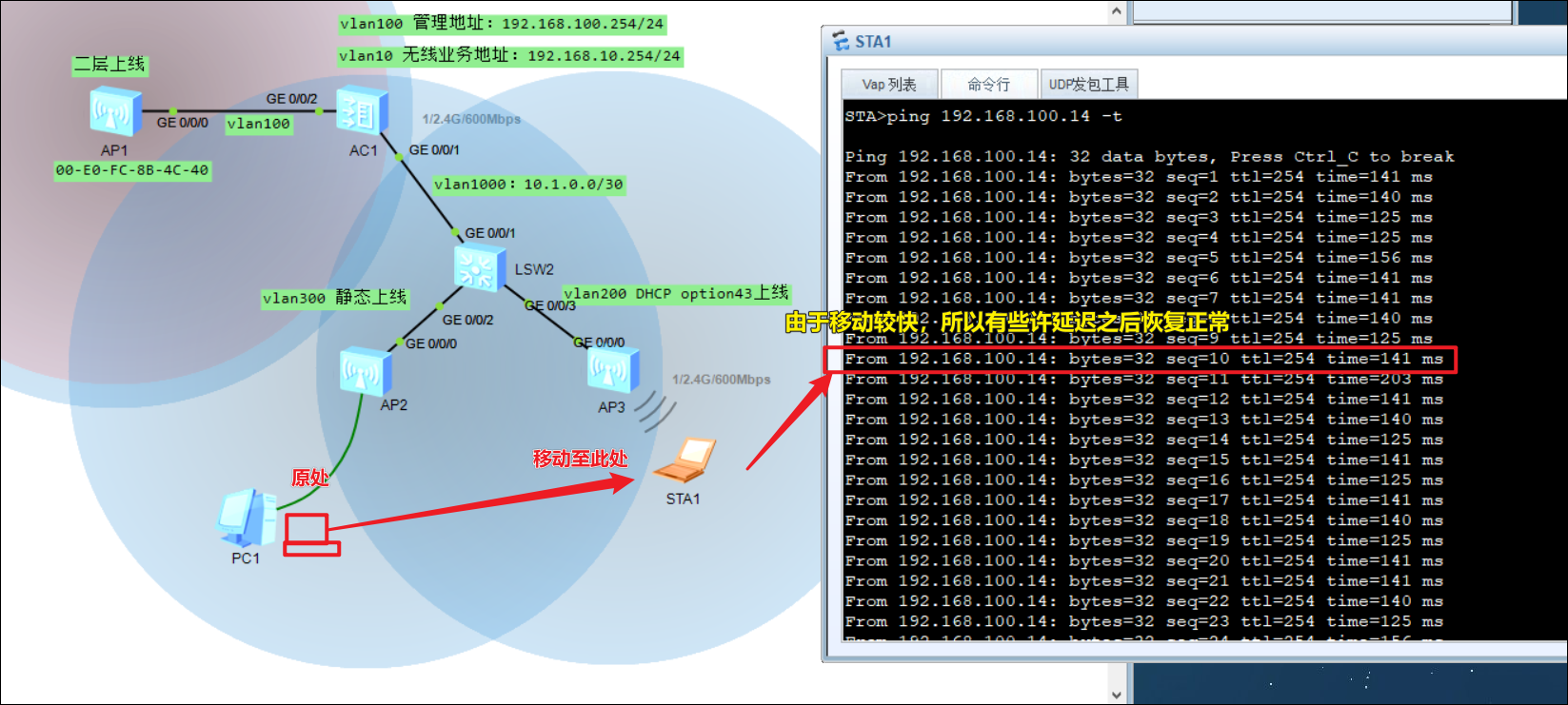1568x705 pixels.
Task: Click the vlan100 link label
Action: (259, 124)
